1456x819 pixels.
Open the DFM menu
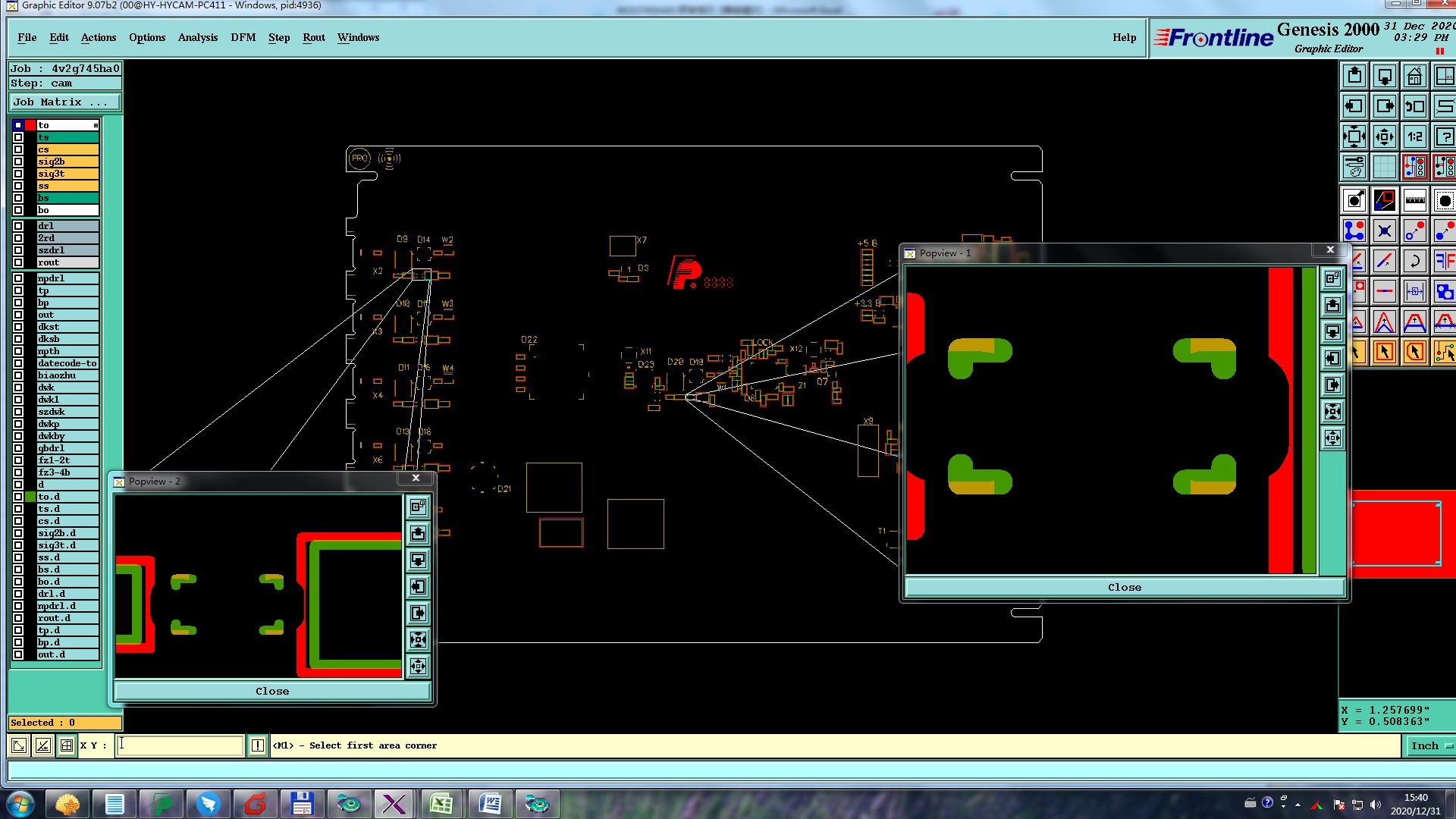pyautogui.click(x=243, y=37)
